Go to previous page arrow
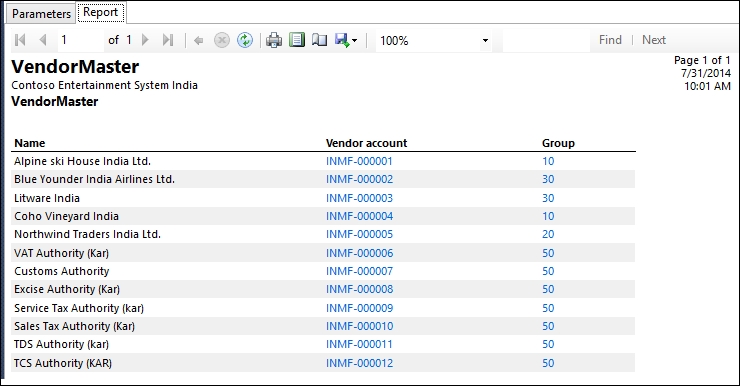The image size is (740, 386). [x=43, y=40]
